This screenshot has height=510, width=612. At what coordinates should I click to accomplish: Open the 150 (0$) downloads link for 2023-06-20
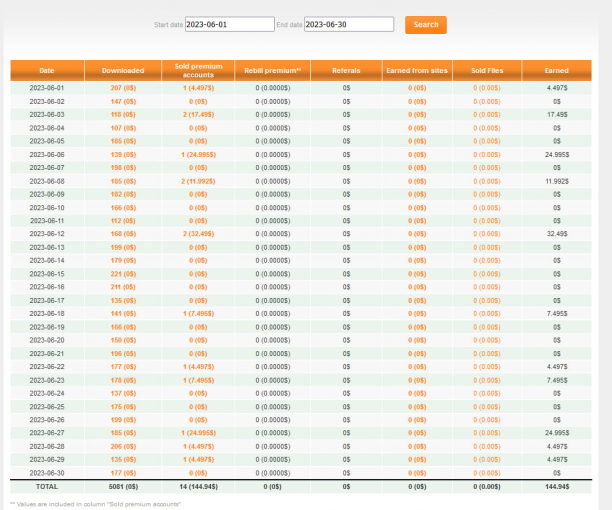123,340
